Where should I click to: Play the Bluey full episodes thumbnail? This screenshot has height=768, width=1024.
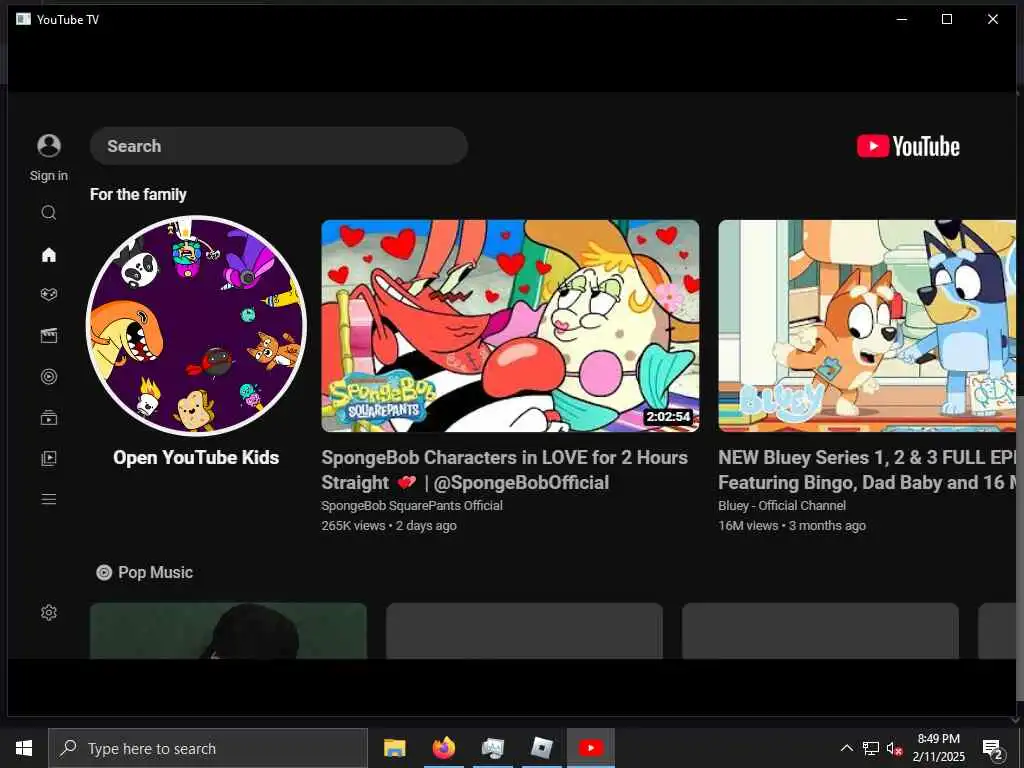click(867, 326)
